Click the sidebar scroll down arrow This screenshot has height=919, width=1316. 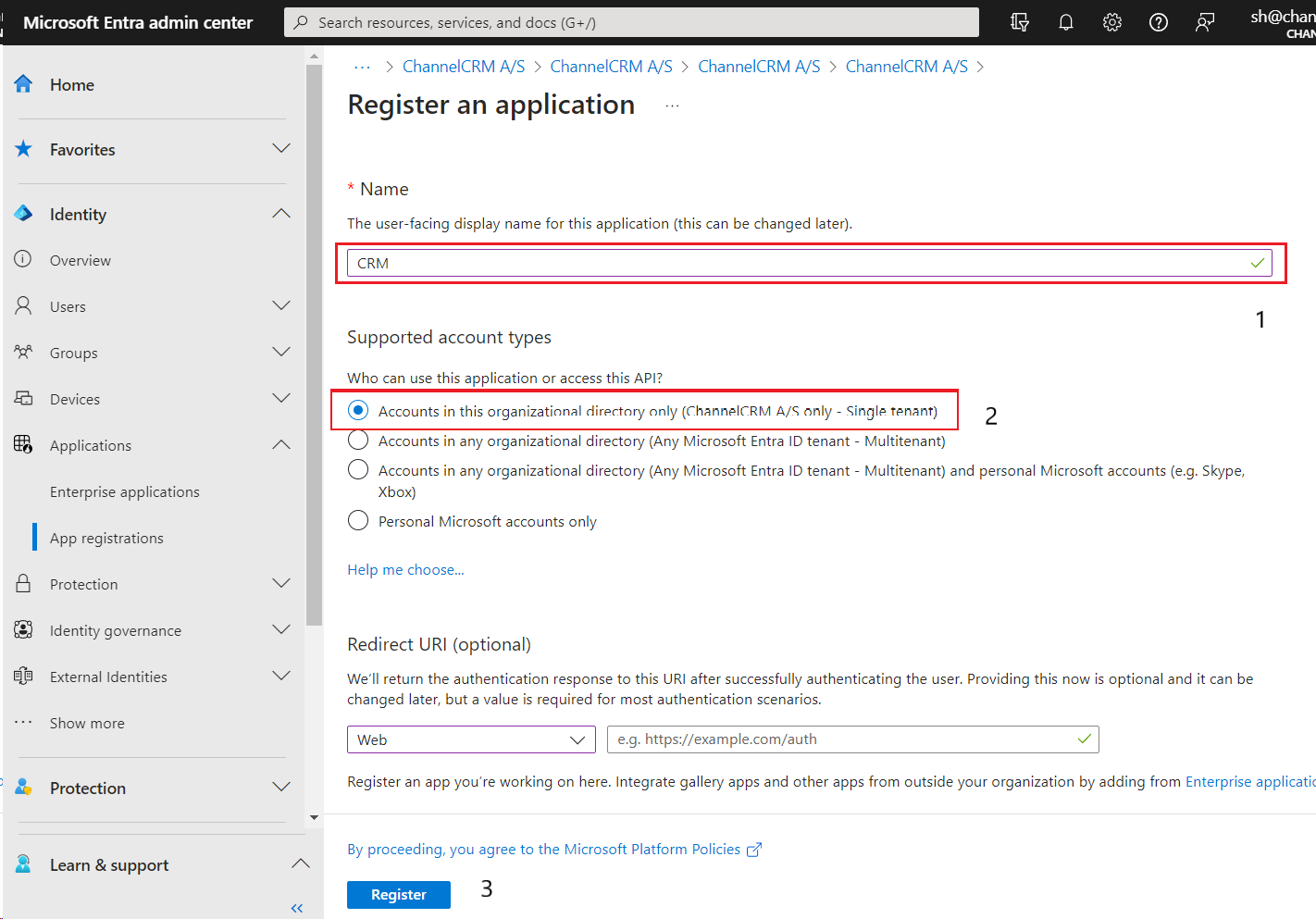pyautogui.click(x=314, y=818)
